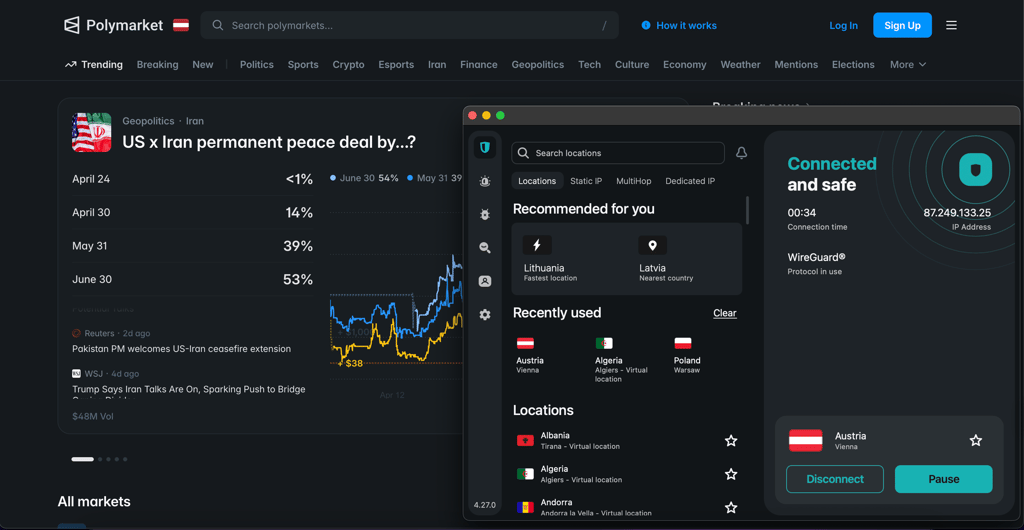1024x530 pixels.
Task: Open the VPN settings gear icon
Action: click(x=485, y=315)
